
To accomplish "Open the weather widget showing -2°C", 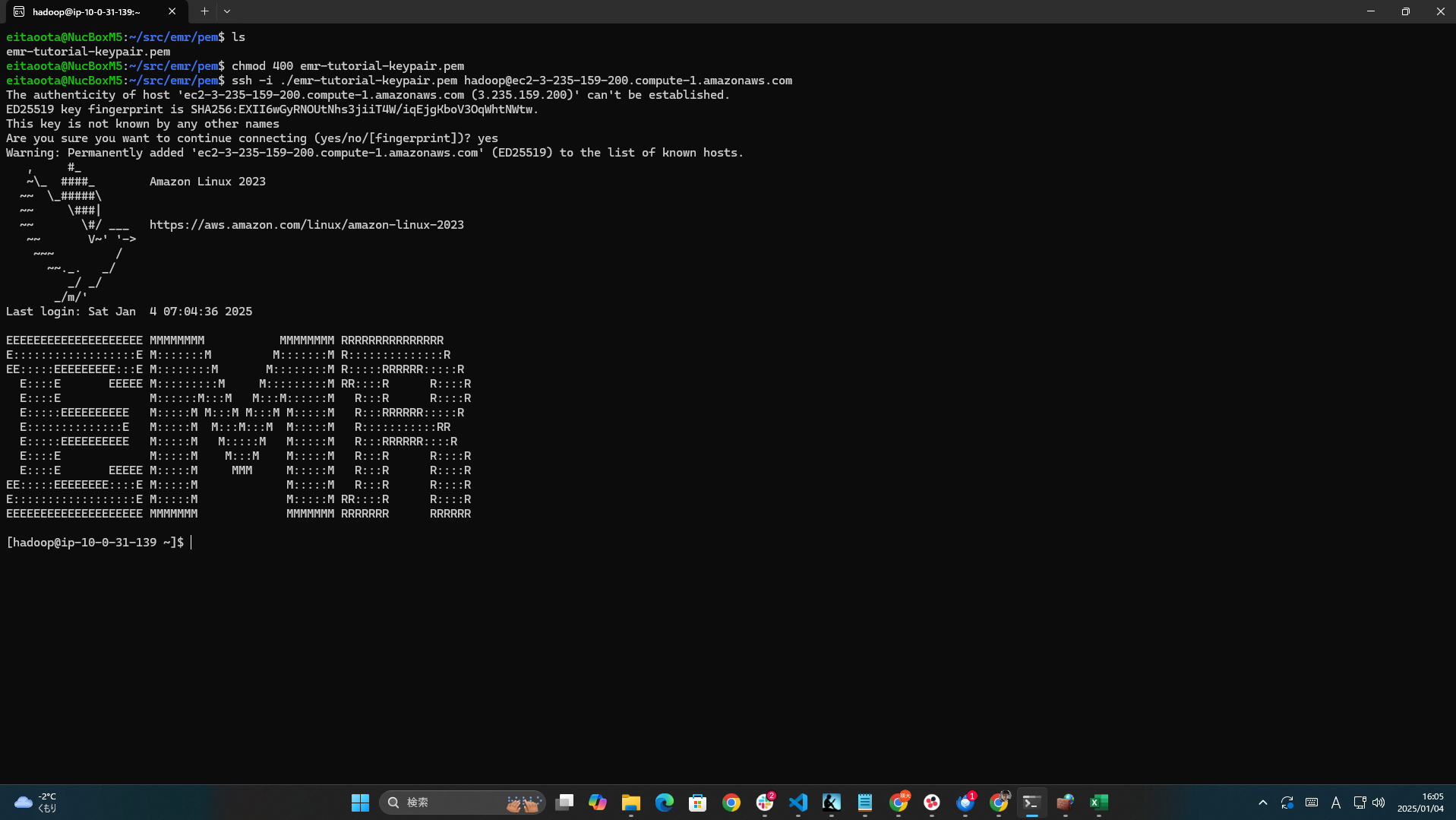I will pyautogui.click(x=36, y=803).
